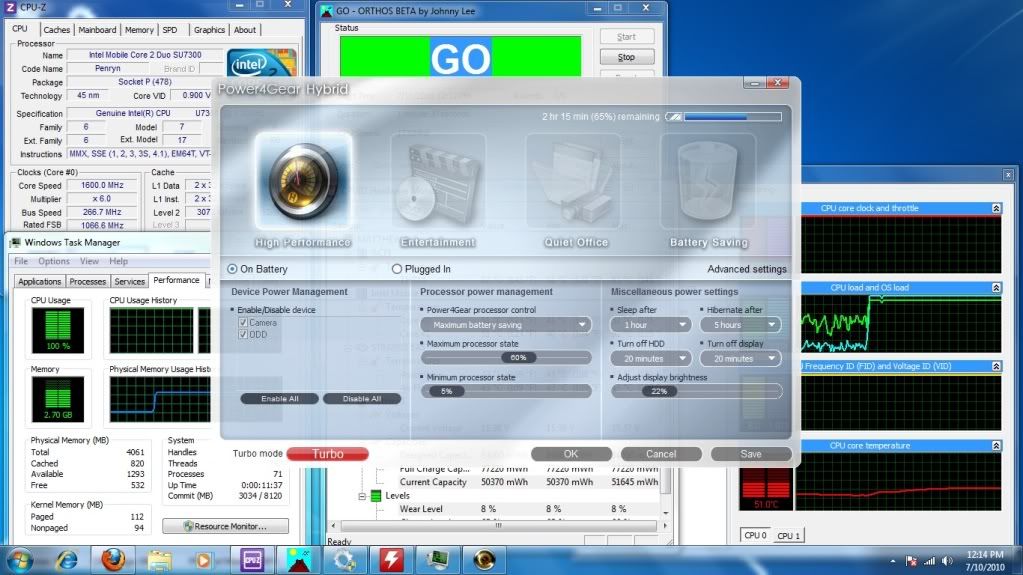
Task: Switch to Battery Saving mode icon
Action: (x=708, y=182)
